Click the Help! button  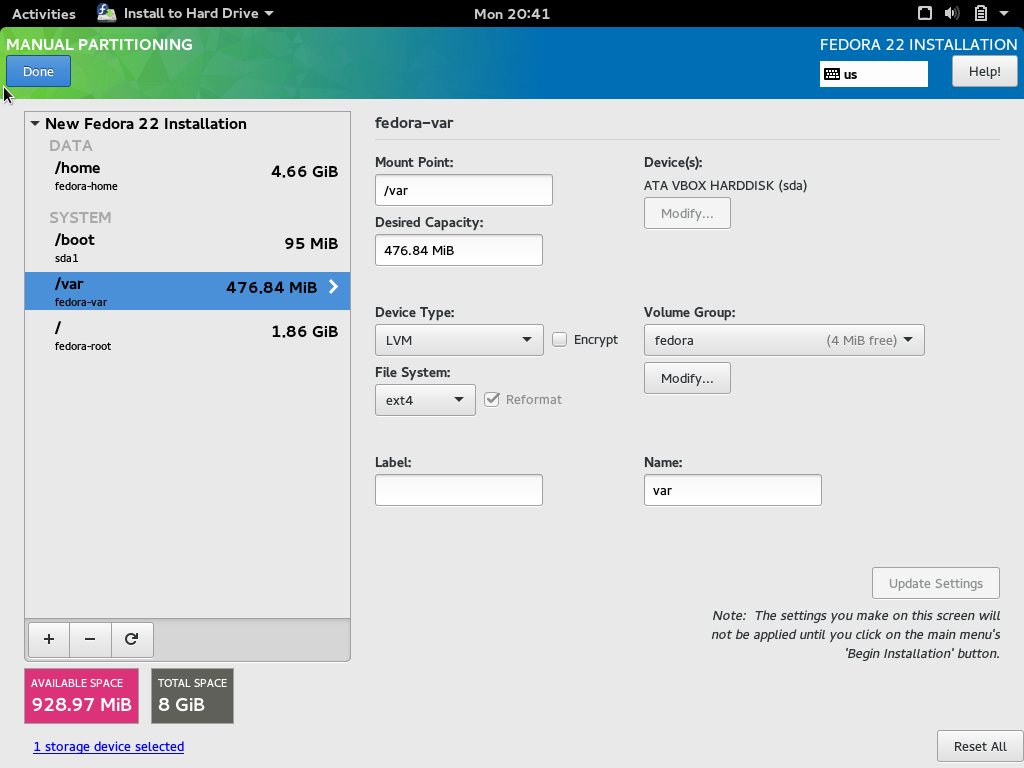(x=985, y=71)
